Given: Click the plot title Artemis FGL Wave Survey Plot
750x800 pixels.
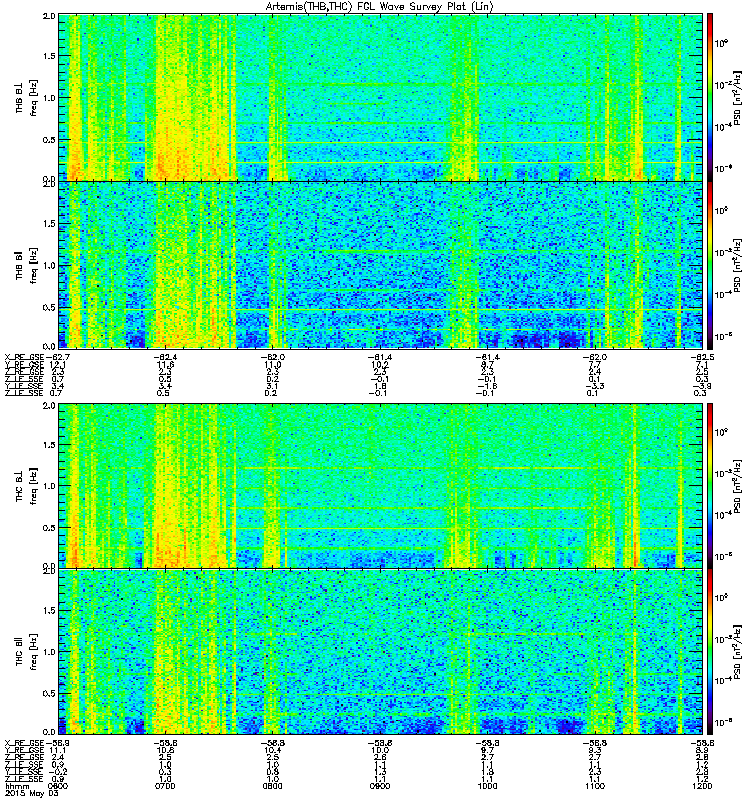Looking at the screenshot, I should point(380,7).
